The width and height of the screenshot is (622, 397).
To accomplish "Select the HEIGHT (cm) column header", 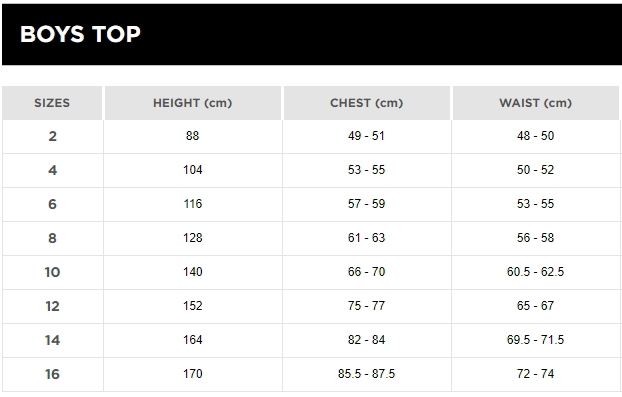I will click(193, 103).
